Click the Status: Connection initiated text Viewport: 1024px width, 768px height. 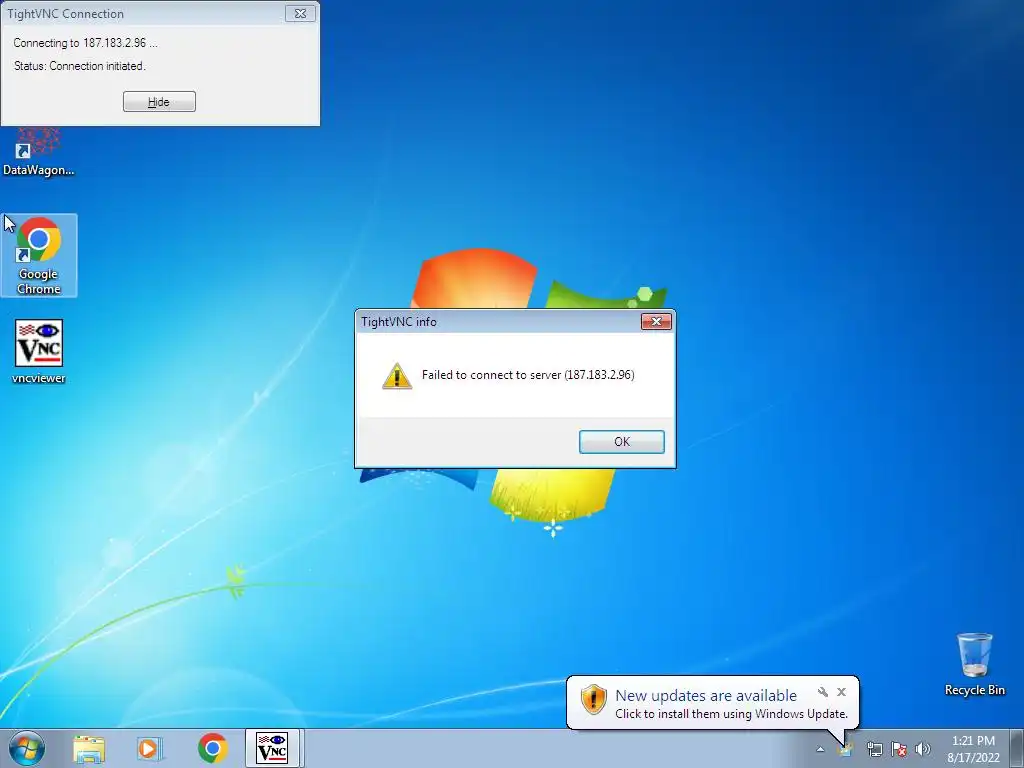click(80, 66)
